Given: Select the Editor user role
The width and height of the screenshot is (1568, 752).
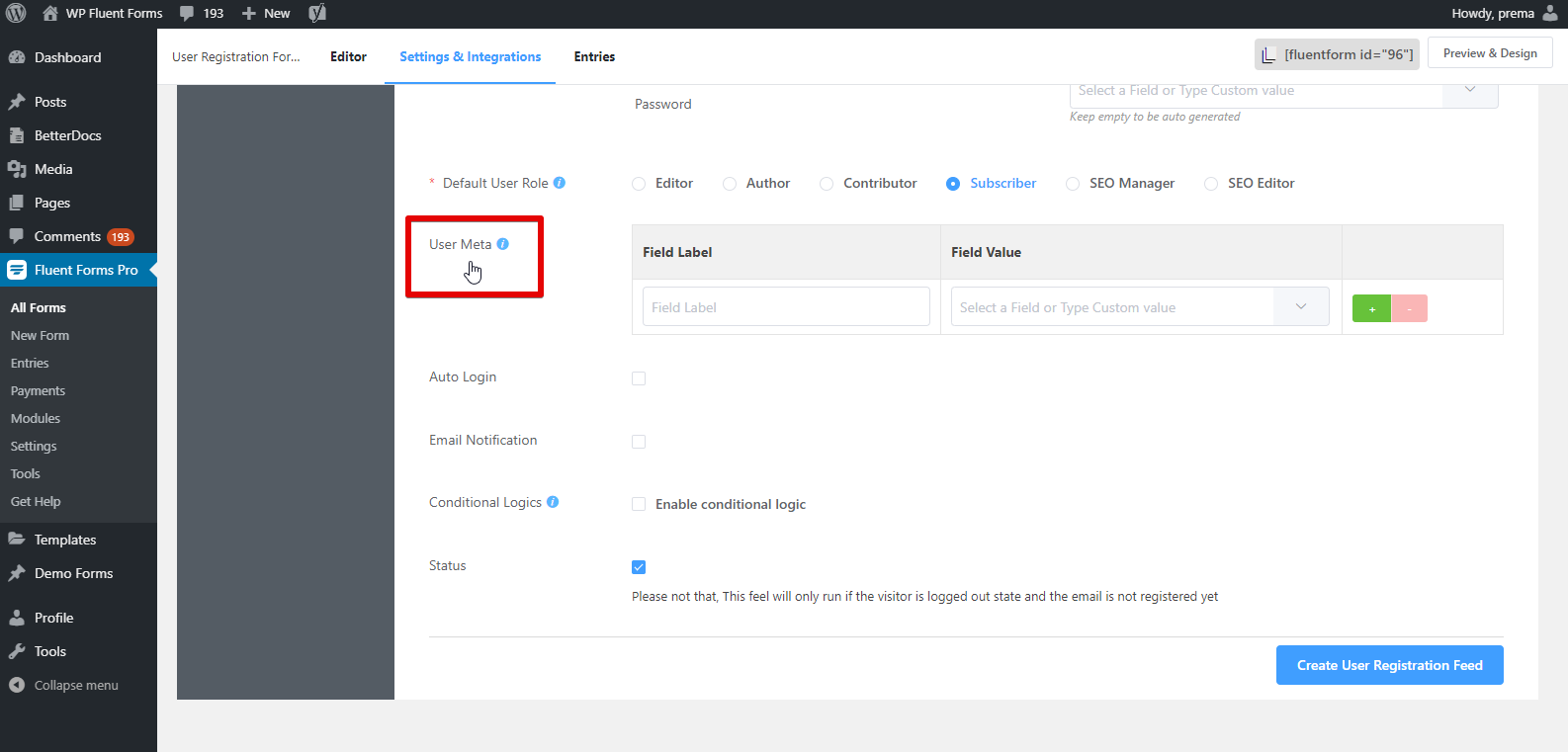Looking at the screenshot, I should (x=639, y=184).
